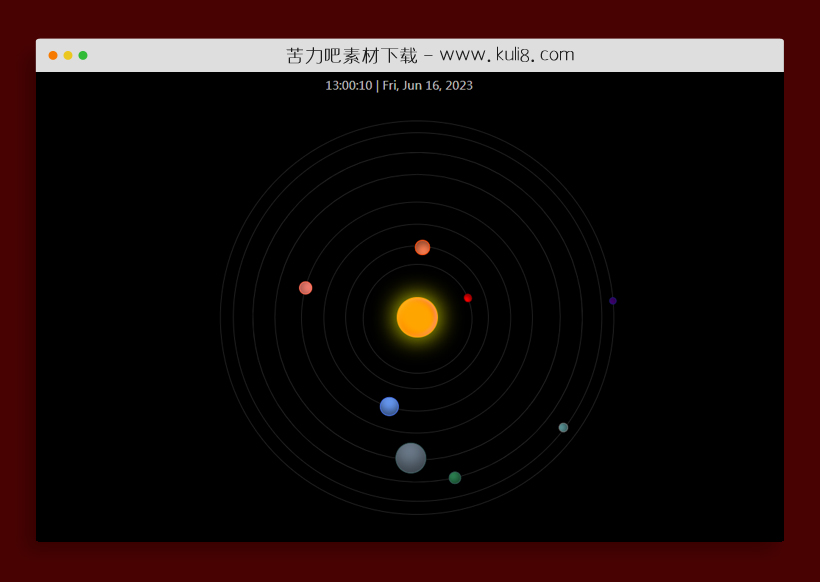This screenshot has width=820, height=582.
Task: Click the yellow traffic light button
Action: pyautogui.click(x=67, y=56)
